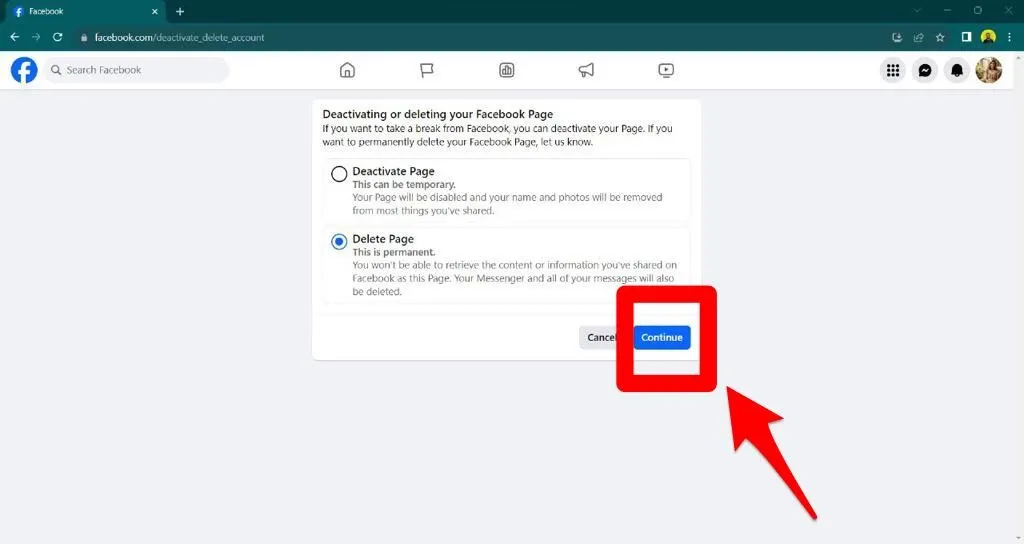The width and height of the screenshot is (1024, 544).
Task: Open the Ads Manager megaphone icon
Action: pos(587,70)
